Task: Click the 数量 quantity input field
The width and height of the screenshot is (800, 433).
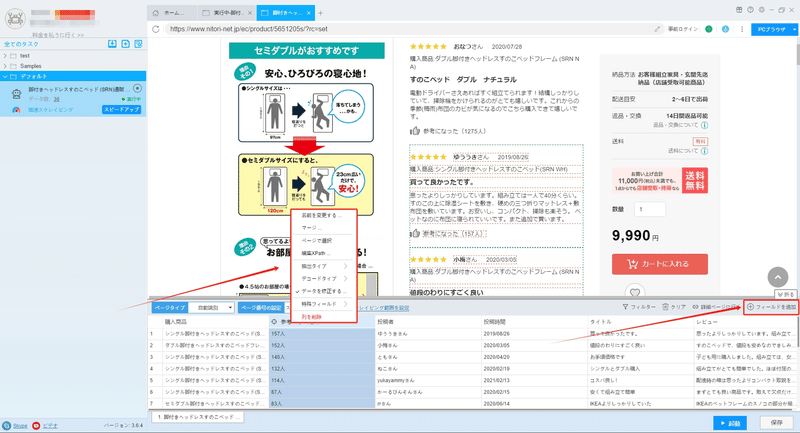Action: (649, 209)
